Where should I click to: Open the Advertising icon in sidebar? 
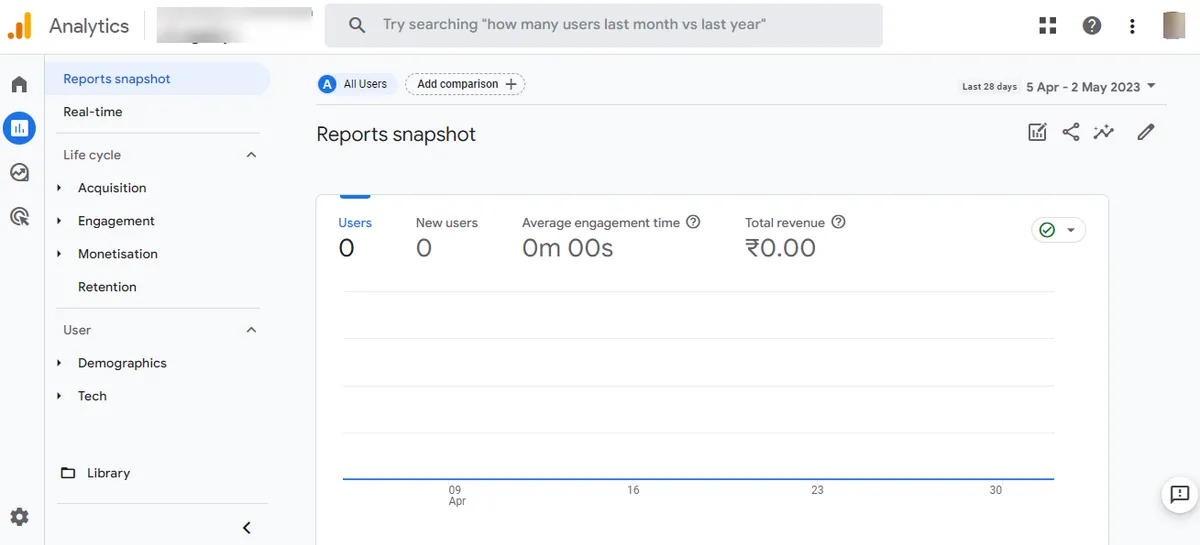19,216
